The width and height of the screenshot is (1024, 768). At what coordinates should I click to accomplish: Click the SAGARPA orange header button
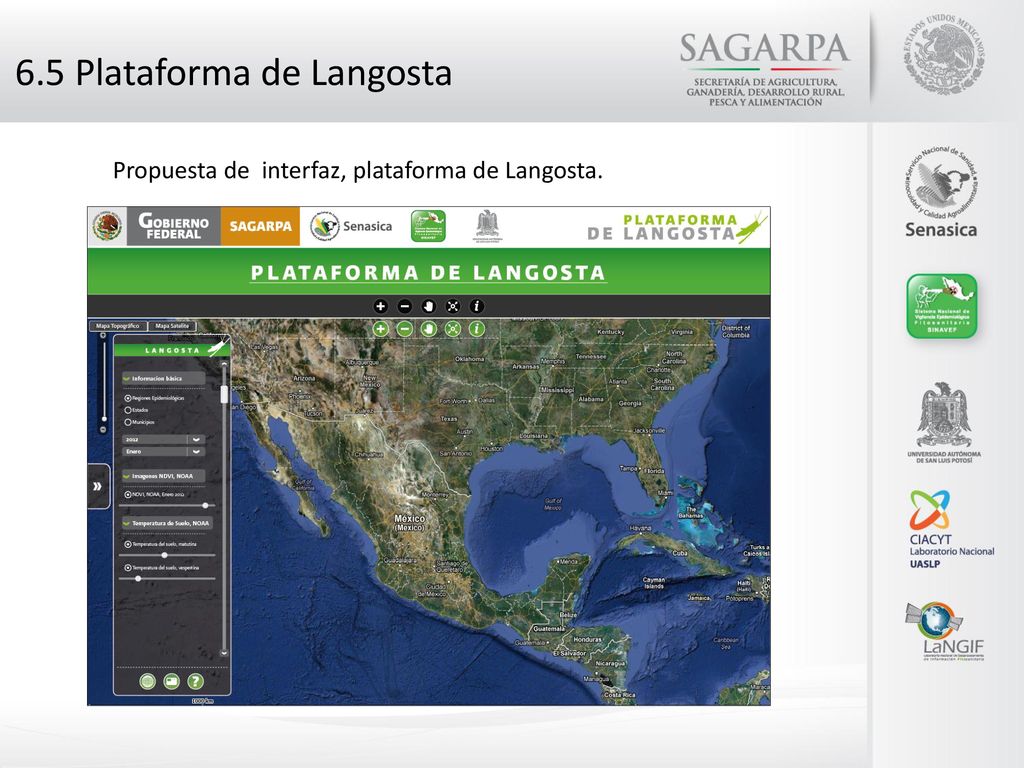(260, 226)
